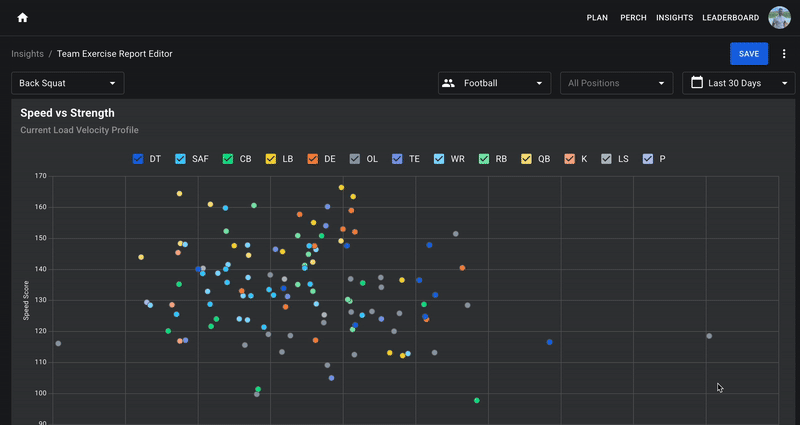Click the SAVE button
800x425 pixels.
click(x=749, y=54)
